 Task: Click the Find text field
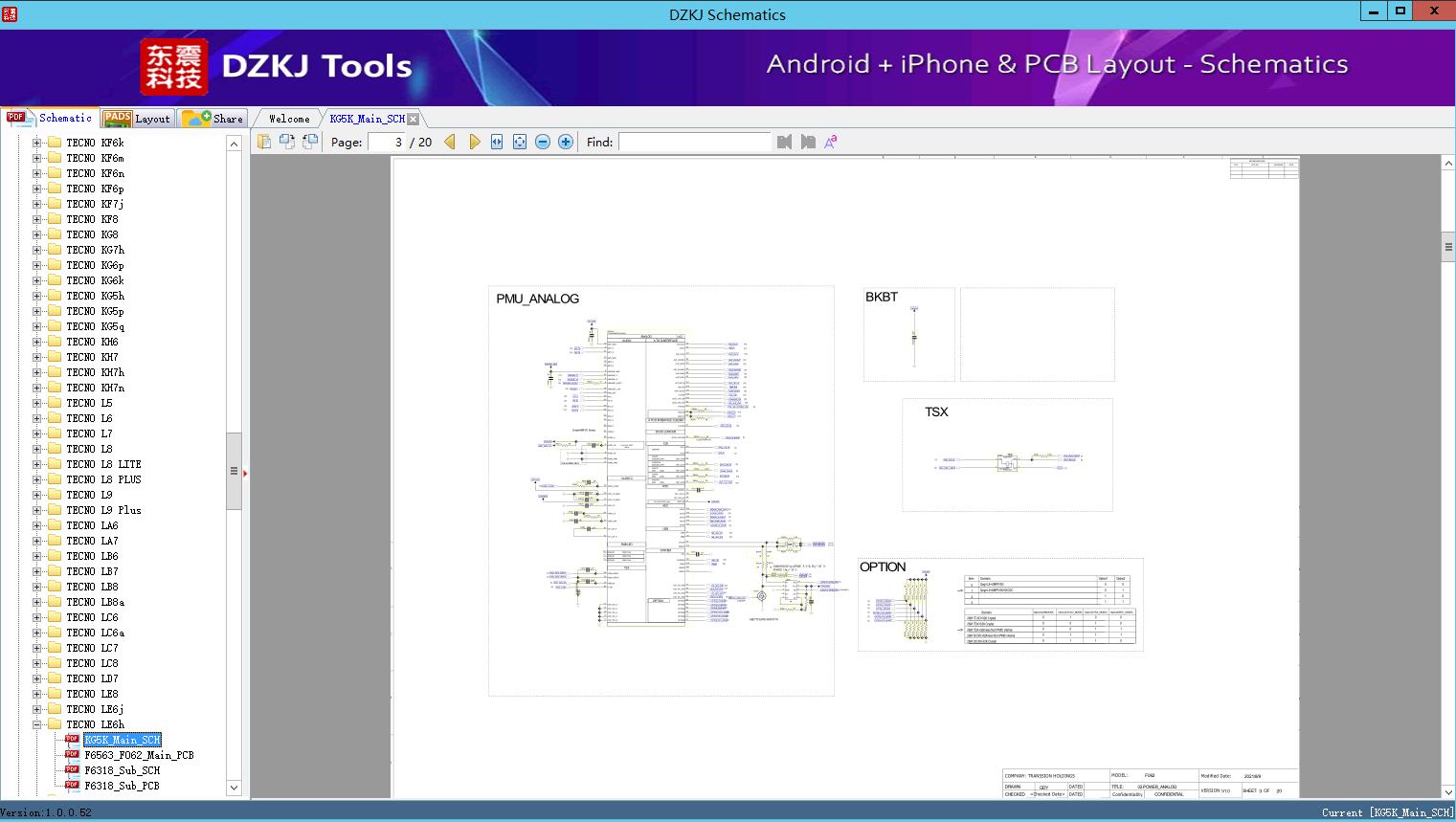[694, 142]
